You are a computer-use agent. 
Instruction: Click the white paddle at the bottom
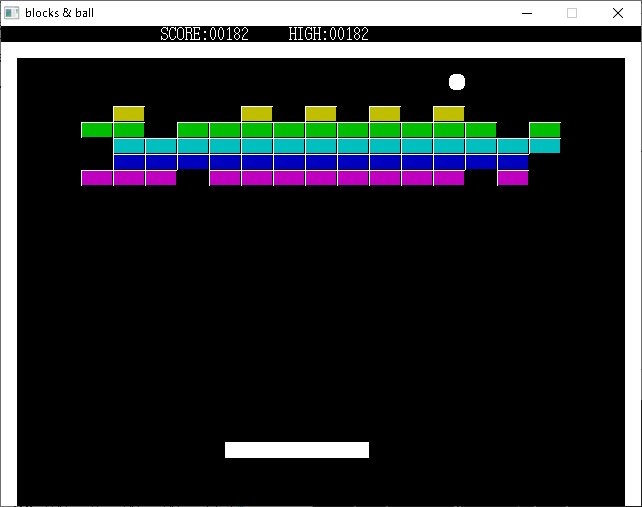[x=297, y=450]
